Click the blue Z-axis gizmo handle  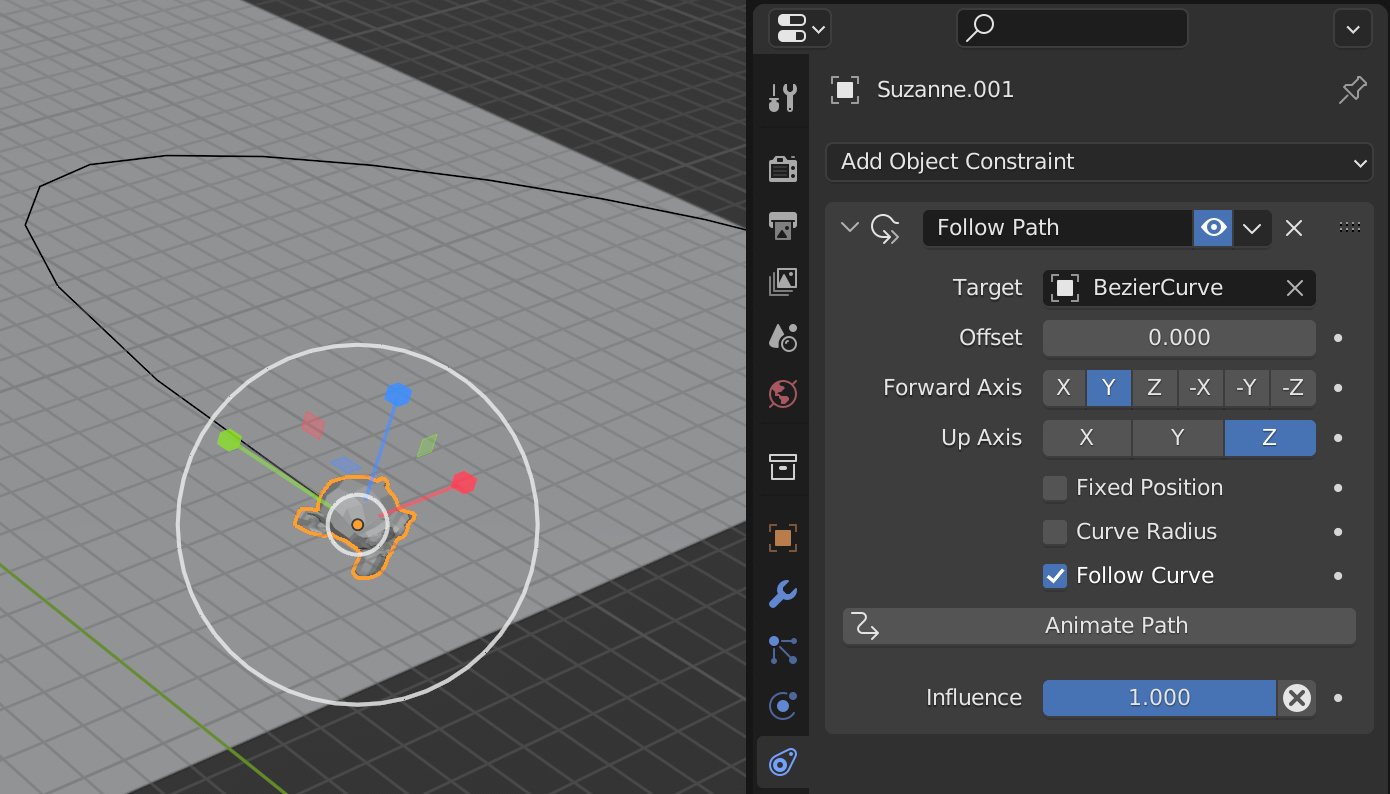(x=398, y=394)
